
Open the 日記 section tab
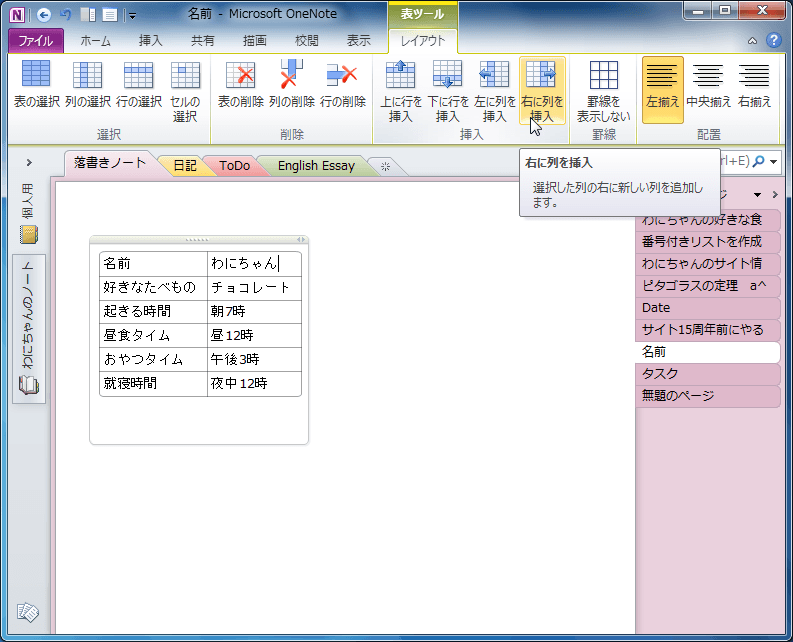(x=185, y=165)
